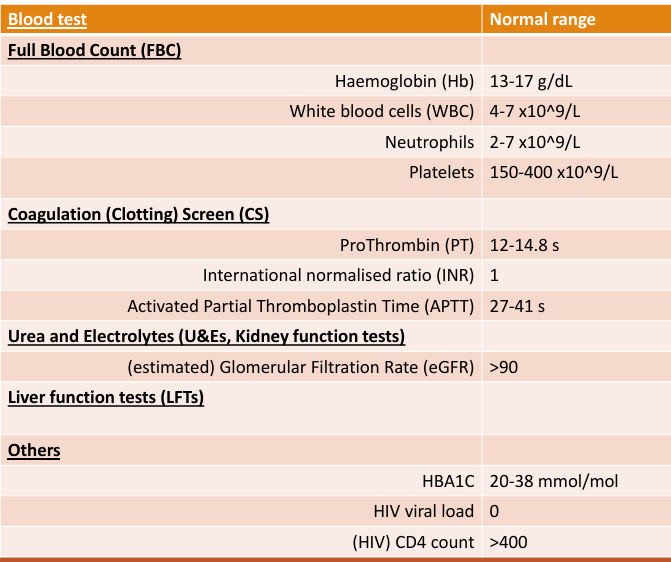Click the 'Normal range' column header
Screen dimensions: 671x562
pyautogui.click(x=543, y=19)
